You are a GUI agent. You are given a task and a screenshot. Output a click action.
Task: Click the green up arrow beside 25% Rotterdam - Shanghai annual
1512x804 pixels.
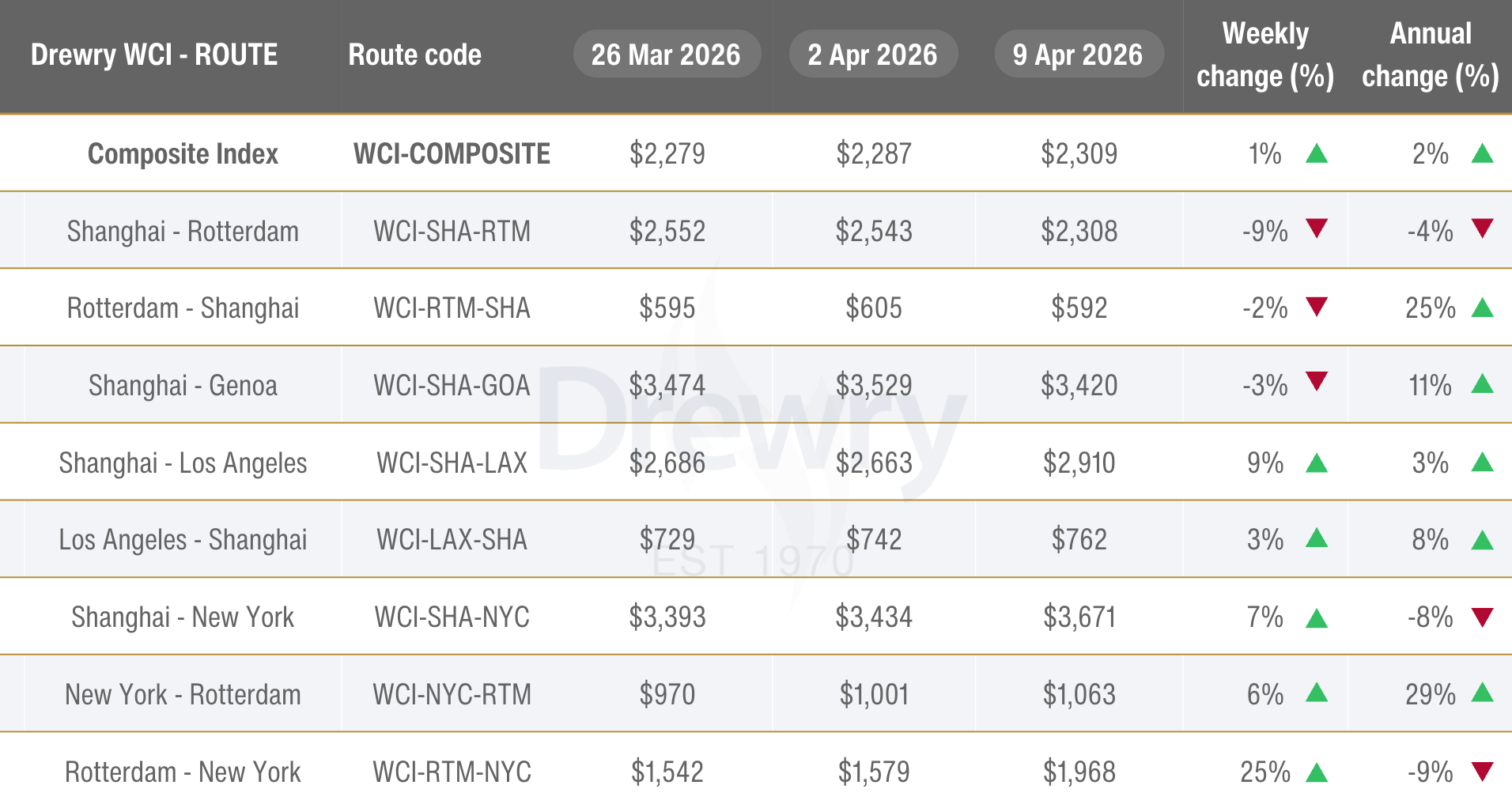tap(1483, 308)
